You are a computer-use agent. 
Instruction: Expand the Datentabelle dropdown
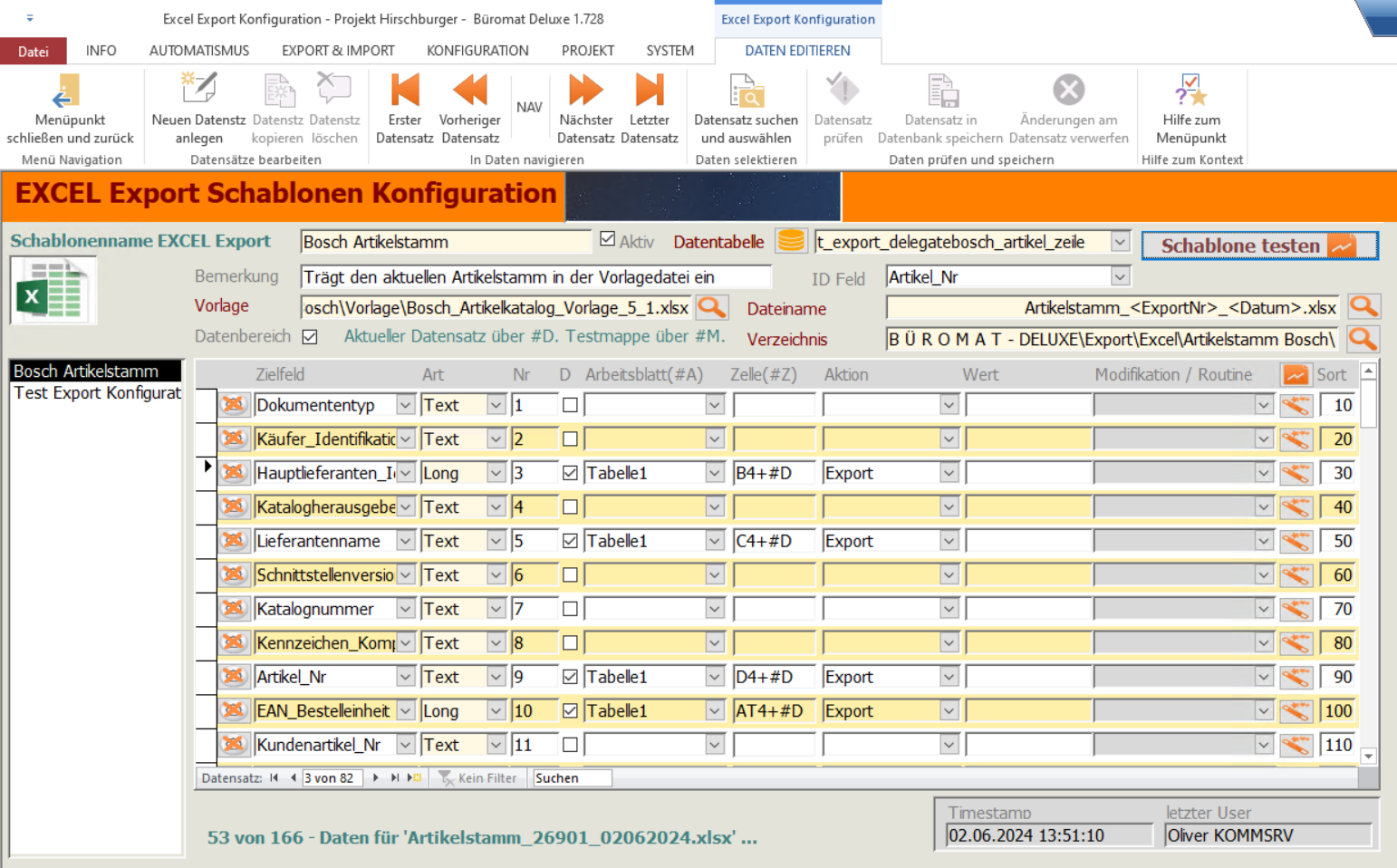point(1120,242)
